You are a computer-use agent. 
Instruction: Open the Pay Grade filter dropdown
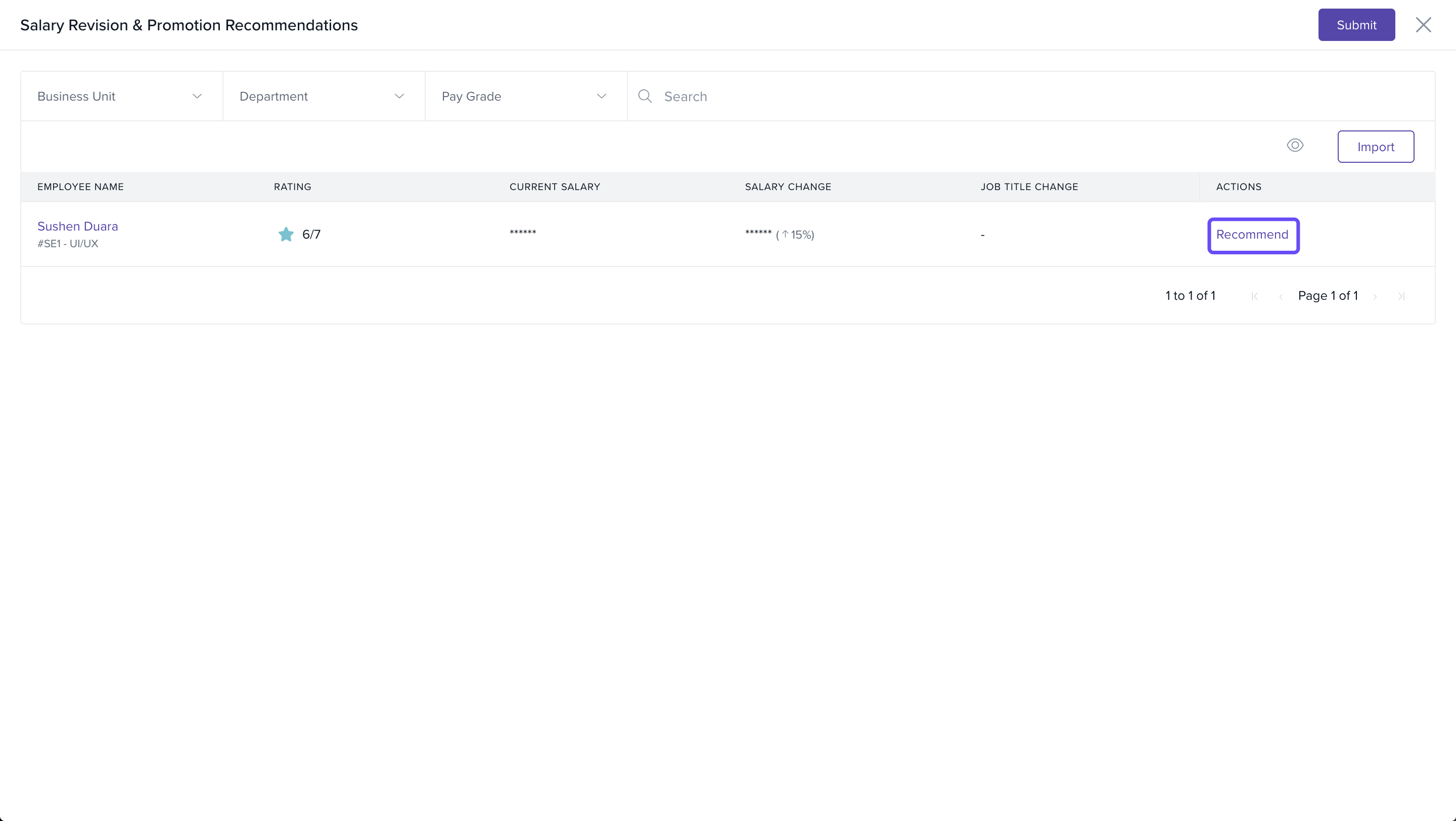click(525, 96)
